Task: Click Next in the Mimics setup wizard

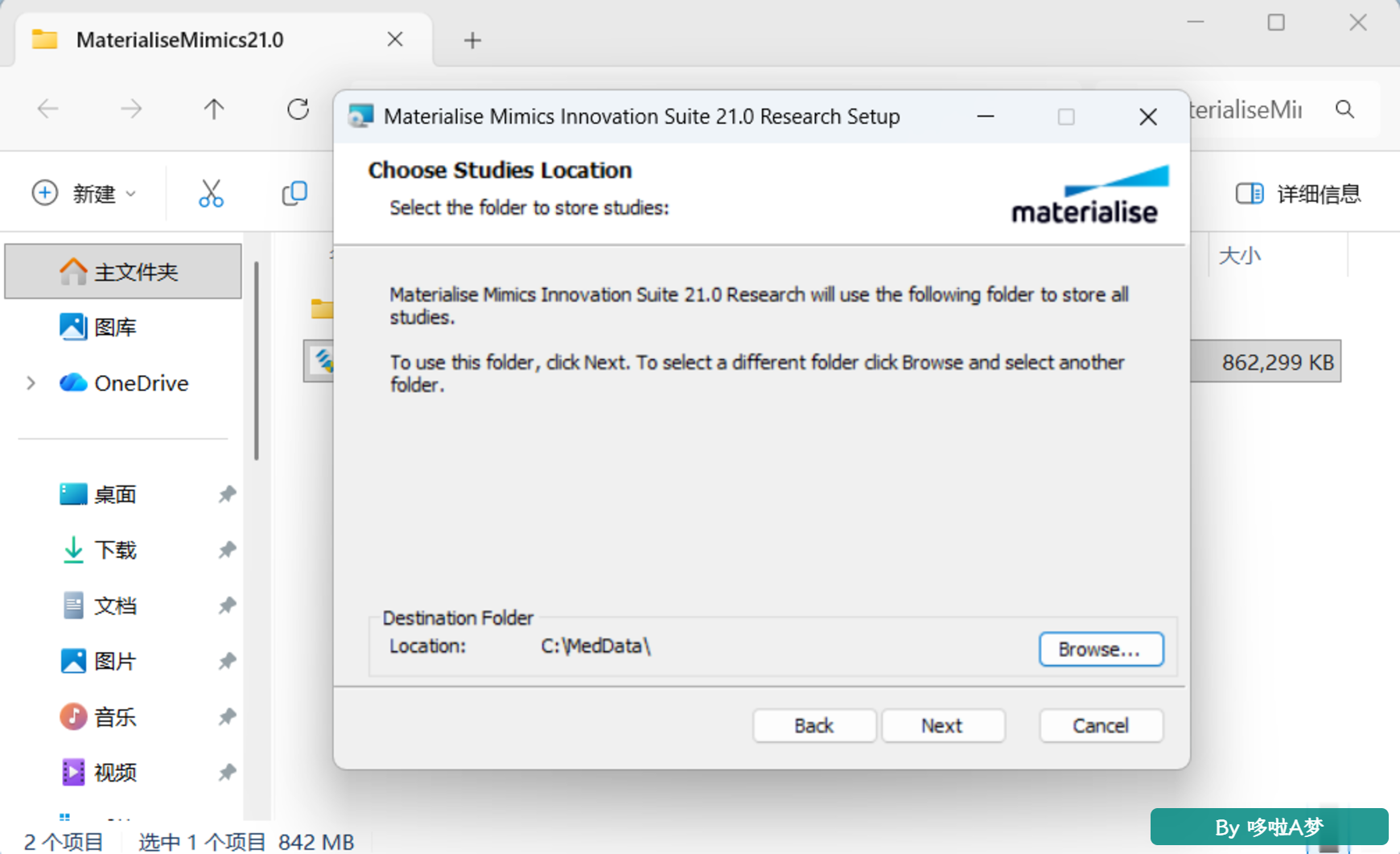Action: click(943, 725)
